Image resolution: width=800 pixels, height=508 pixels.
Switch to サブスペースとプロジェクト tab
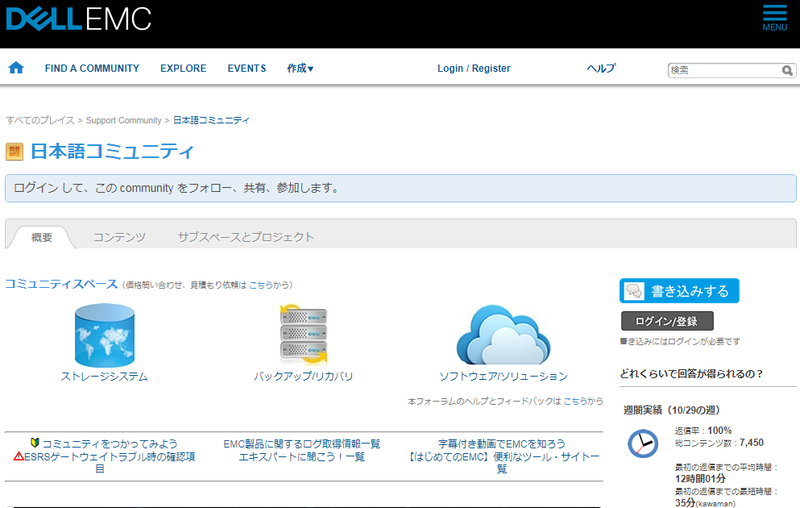click(246, 237)
